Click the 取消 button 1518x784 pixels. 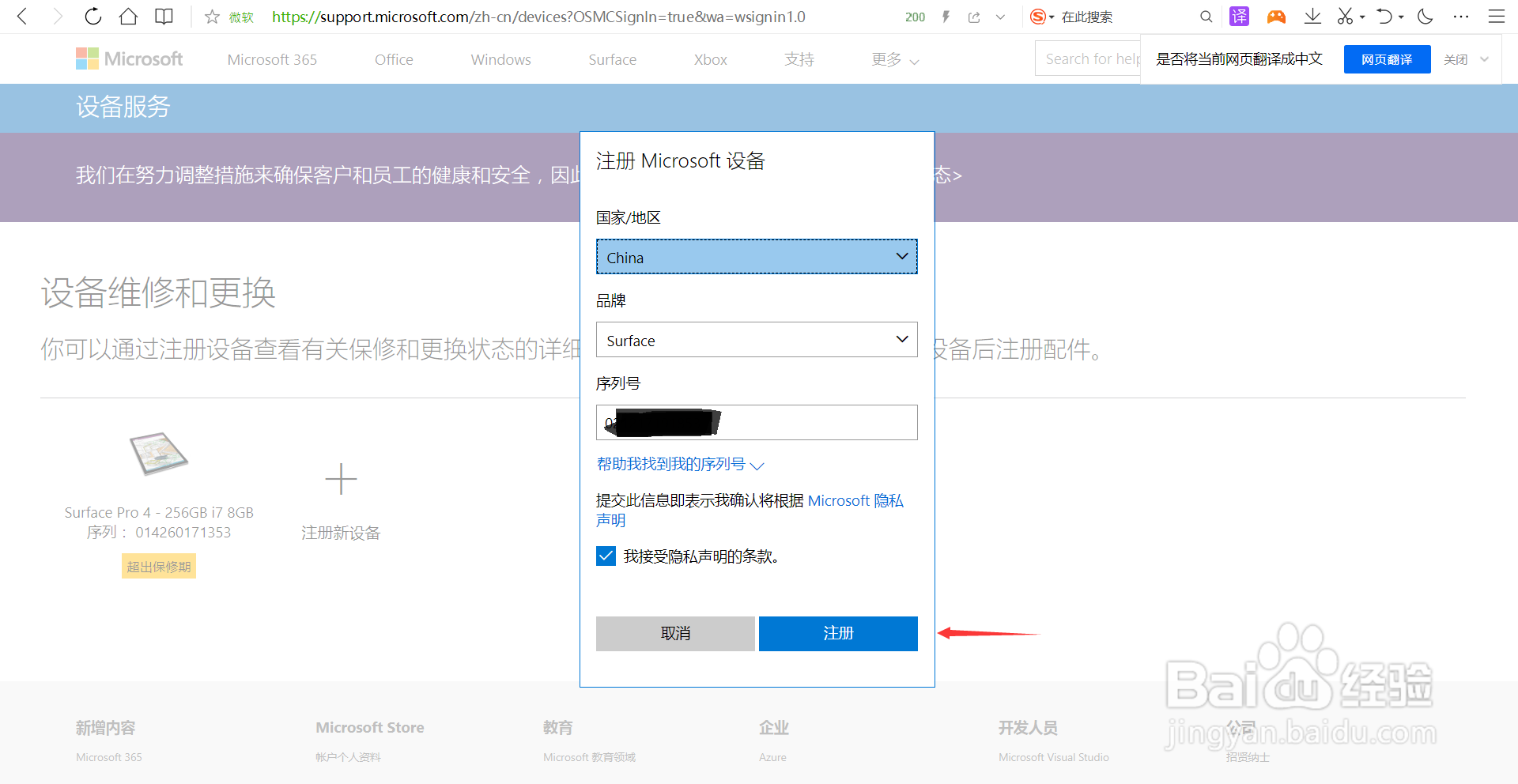coord(675,633)
